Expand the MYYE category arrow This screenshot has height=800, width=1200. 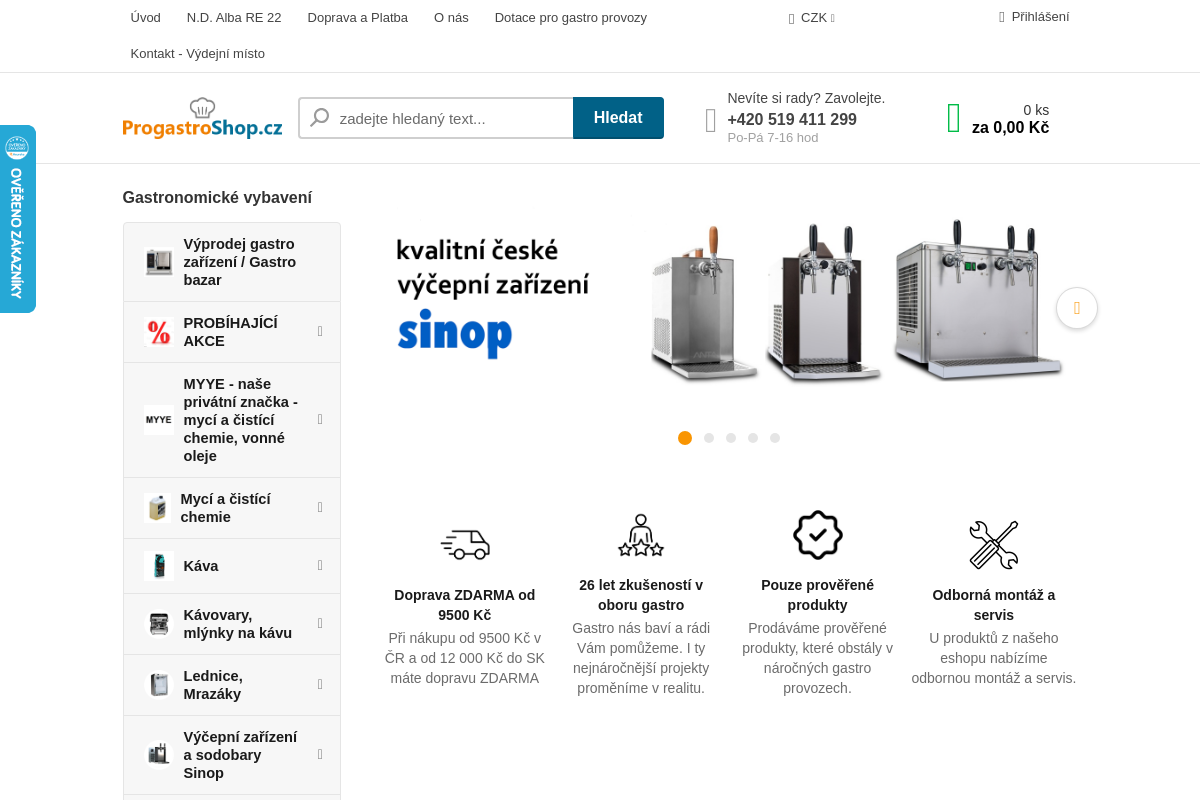[x=320, y=419]
